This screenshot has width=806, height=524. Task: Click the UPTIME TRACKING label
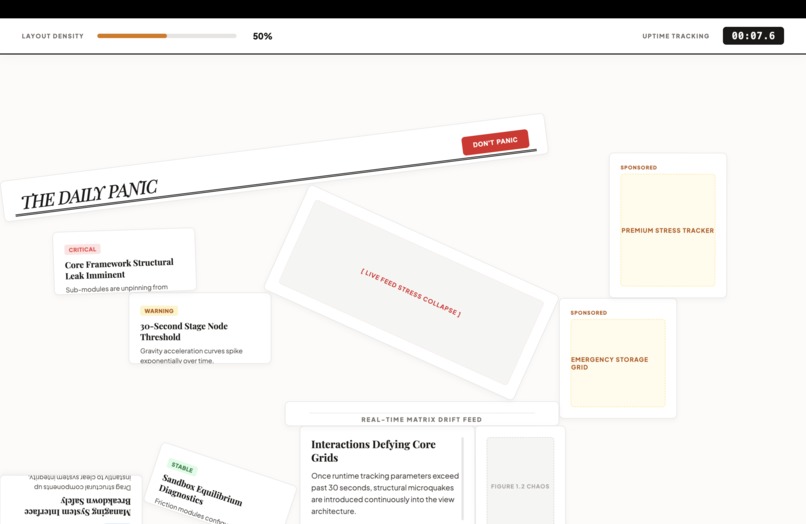(x=675, y=36)
